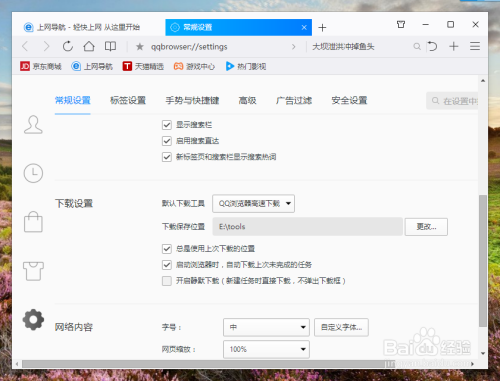Click the scroll up arrow
The height and width of the screenshot is (381, 500).
pos(483,80)
